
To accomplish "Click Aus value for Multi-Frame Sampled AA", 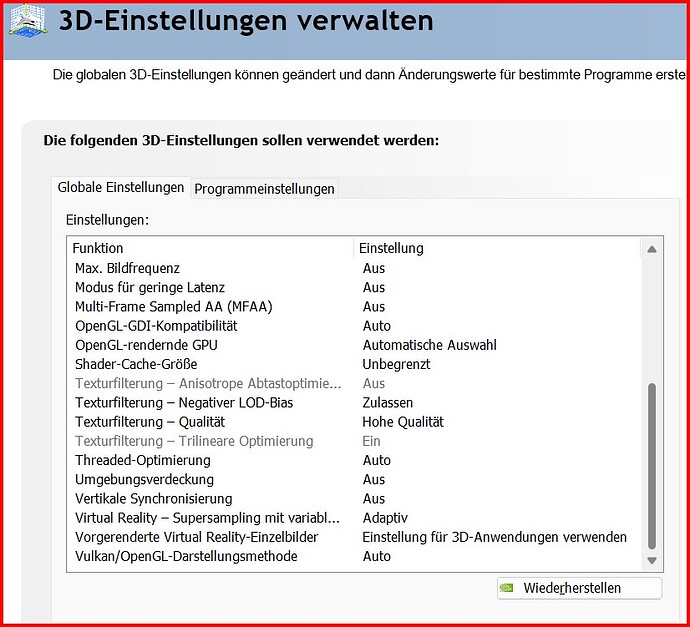I will click(374, 307).
